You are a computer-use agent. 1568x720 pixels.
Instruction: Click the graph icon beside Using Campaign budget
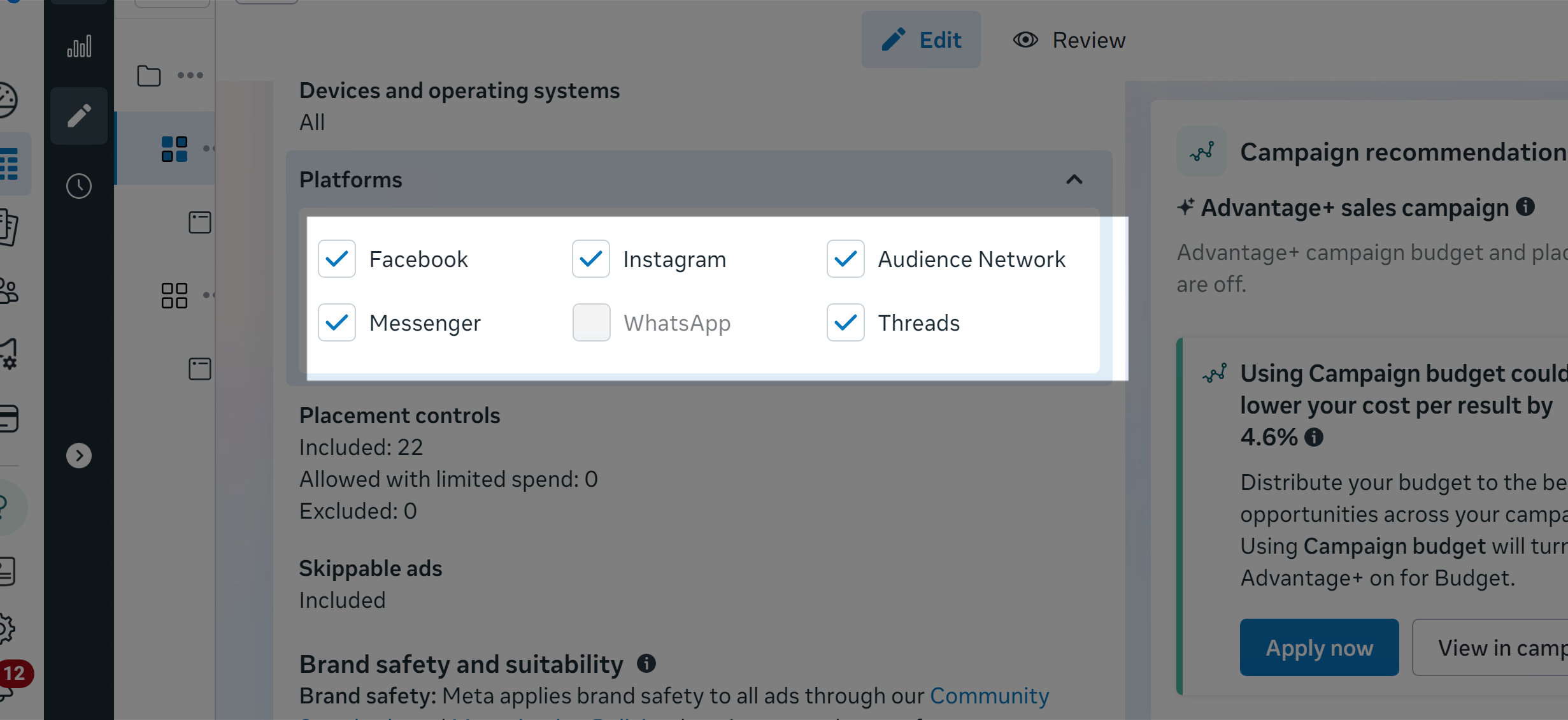click(x=1215, y=373)
